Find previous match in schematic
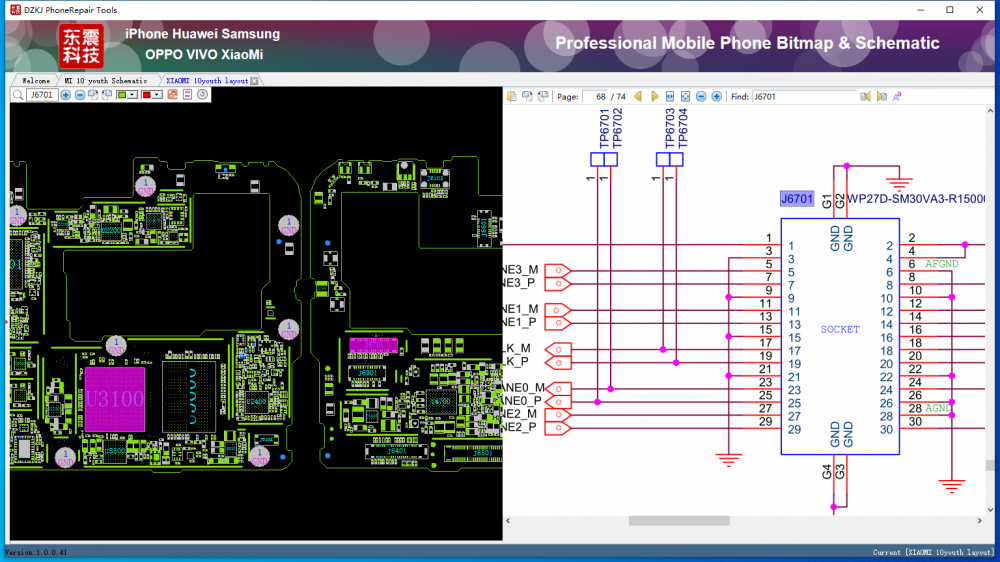 point(866,97)
